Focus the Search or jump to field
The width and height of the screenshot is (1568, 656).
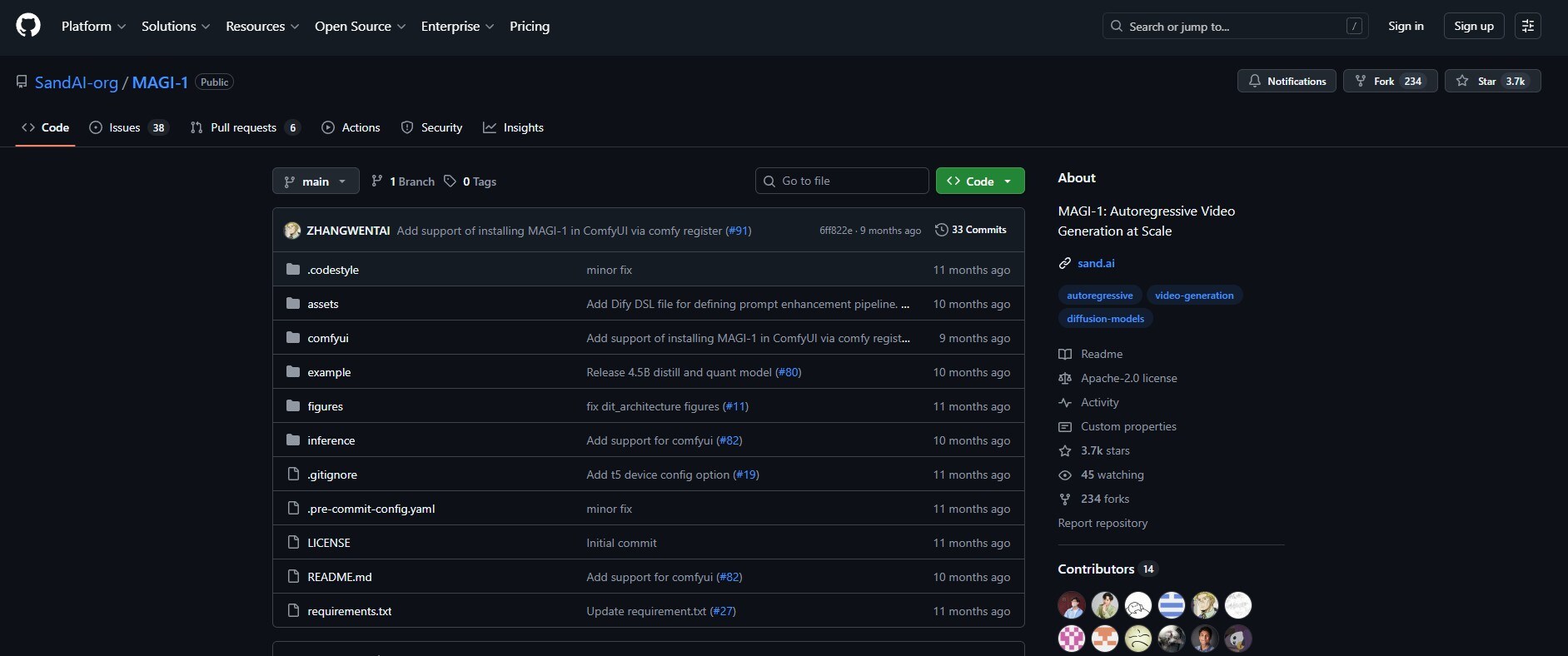tap(1236, 26)
